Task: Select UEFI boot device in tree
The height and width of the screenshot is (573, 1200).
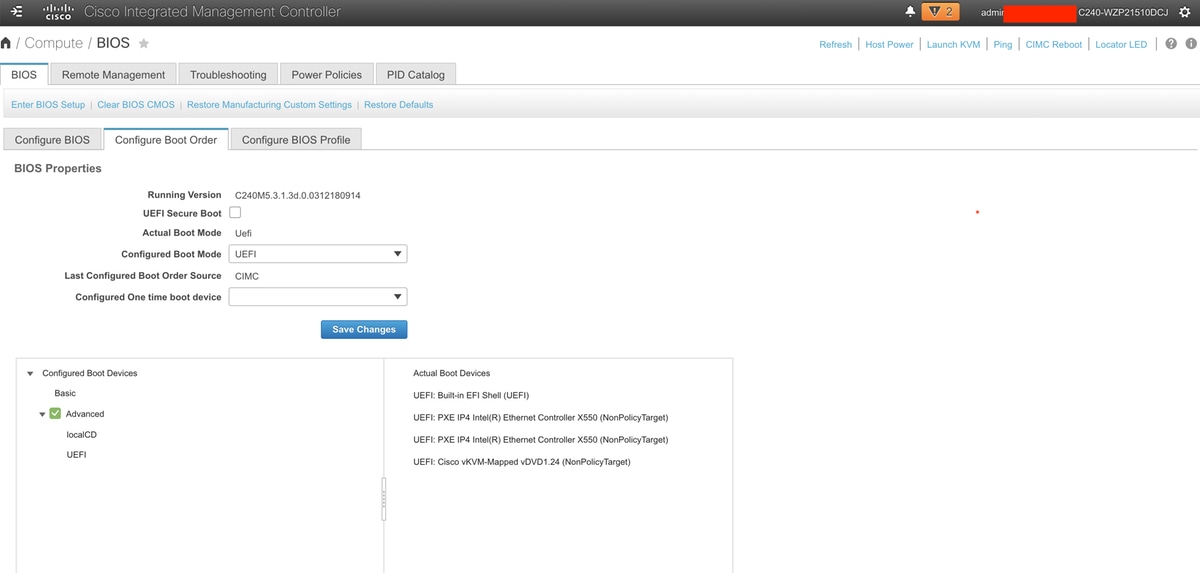Action: (x=76, y=455)
